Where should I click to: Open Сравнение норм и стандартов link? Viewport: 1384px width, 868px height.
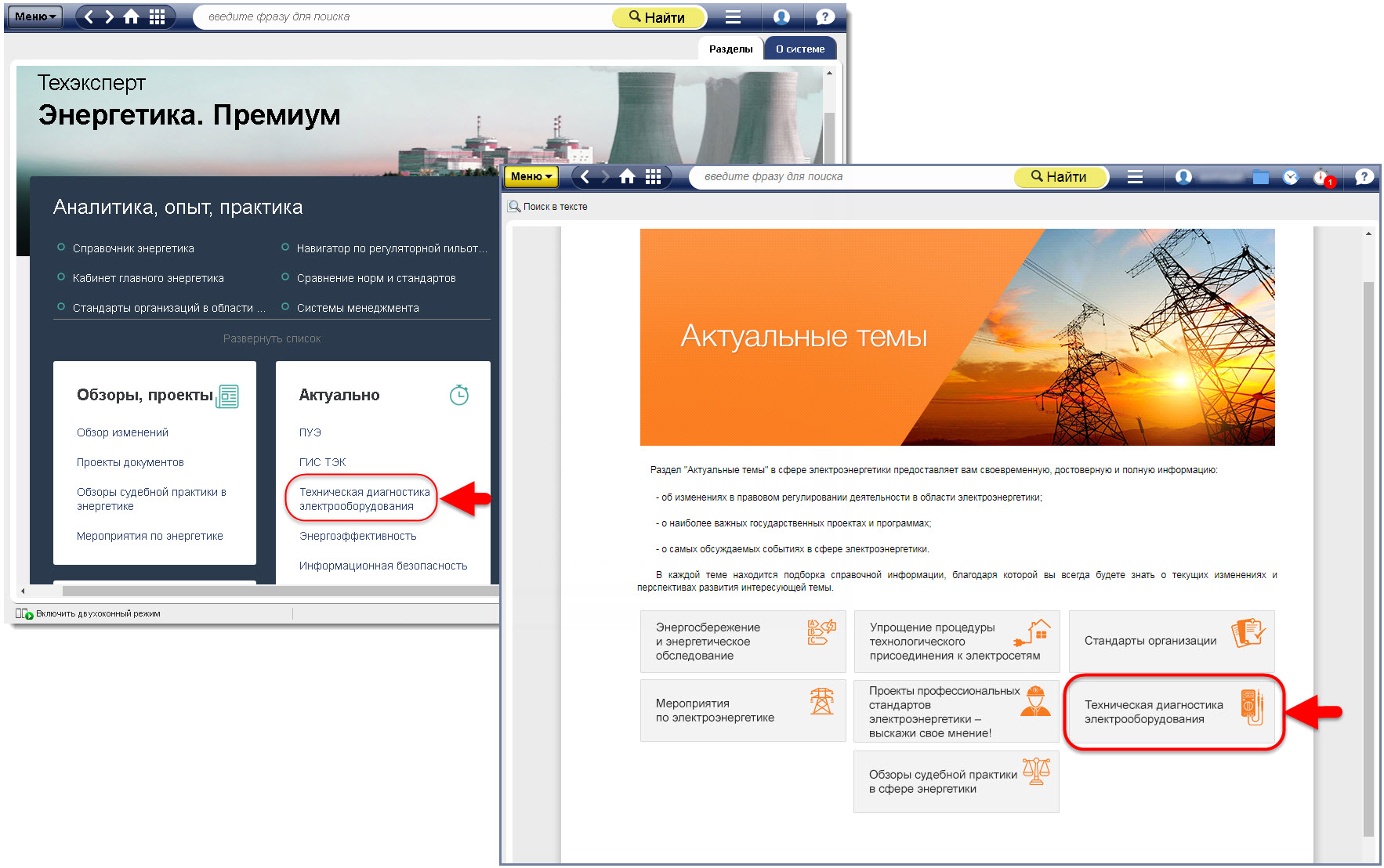[376, 278]
